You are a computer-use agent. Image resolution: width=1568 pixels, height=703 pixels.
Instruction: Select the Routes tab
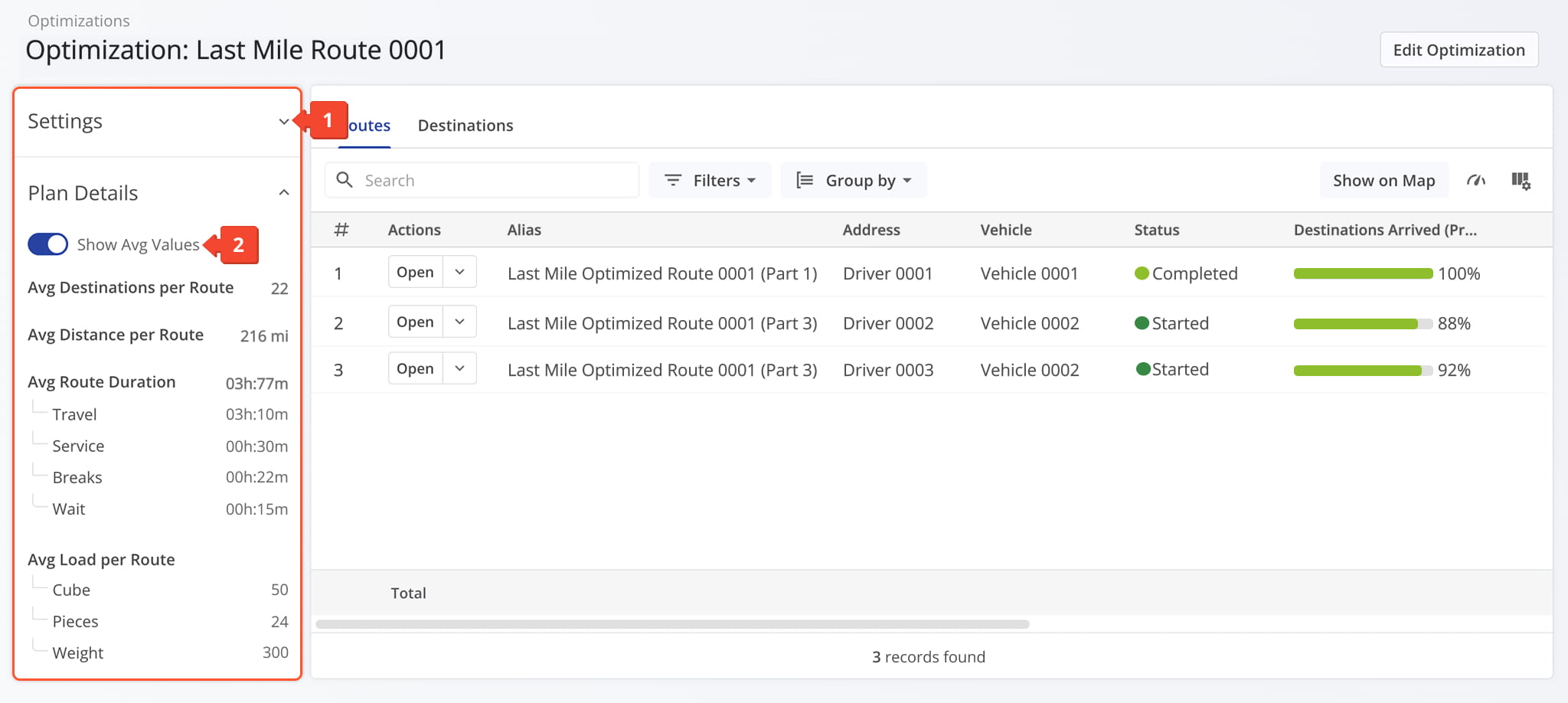pos(368,126)
